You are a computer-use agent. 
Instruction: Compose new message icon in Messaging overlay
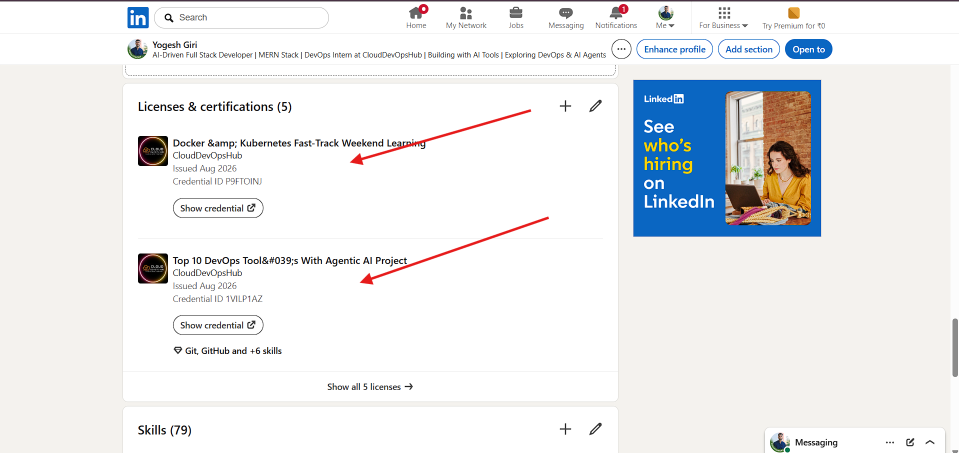(x=910, y=442)
